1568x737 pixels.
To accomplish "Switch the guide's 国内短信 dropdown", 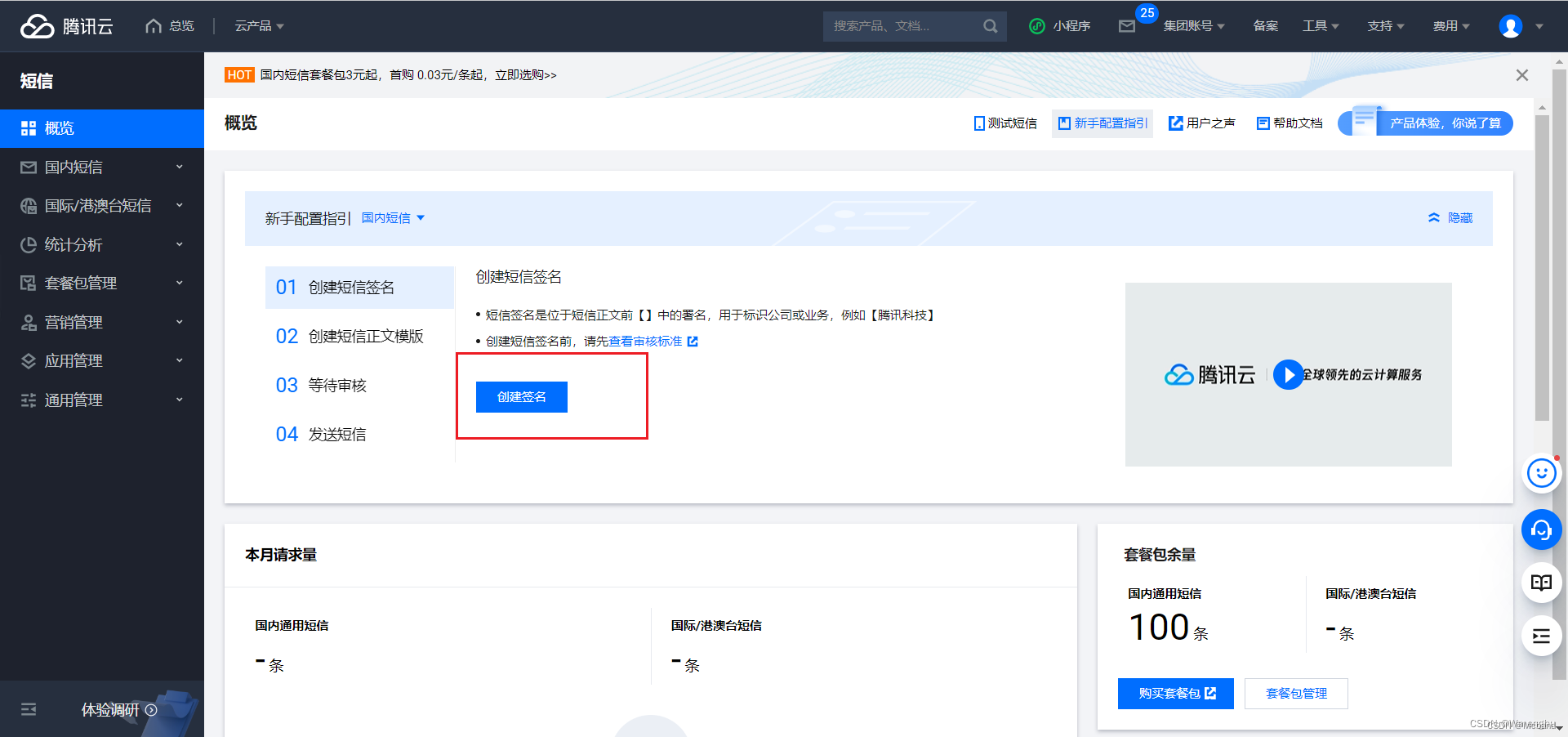I will [x=394, y=218].
